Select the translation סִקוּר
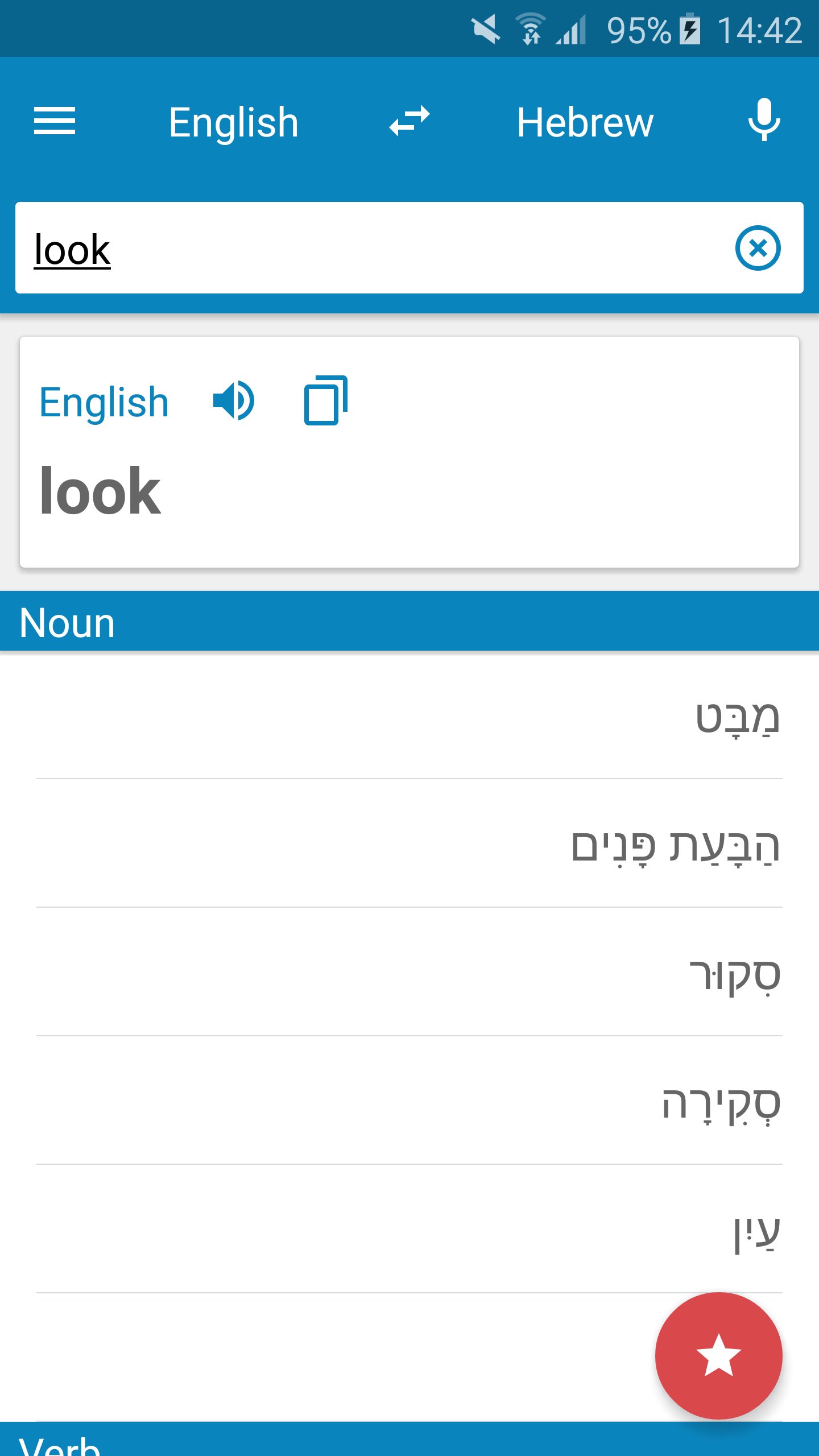 coord(734,975)
